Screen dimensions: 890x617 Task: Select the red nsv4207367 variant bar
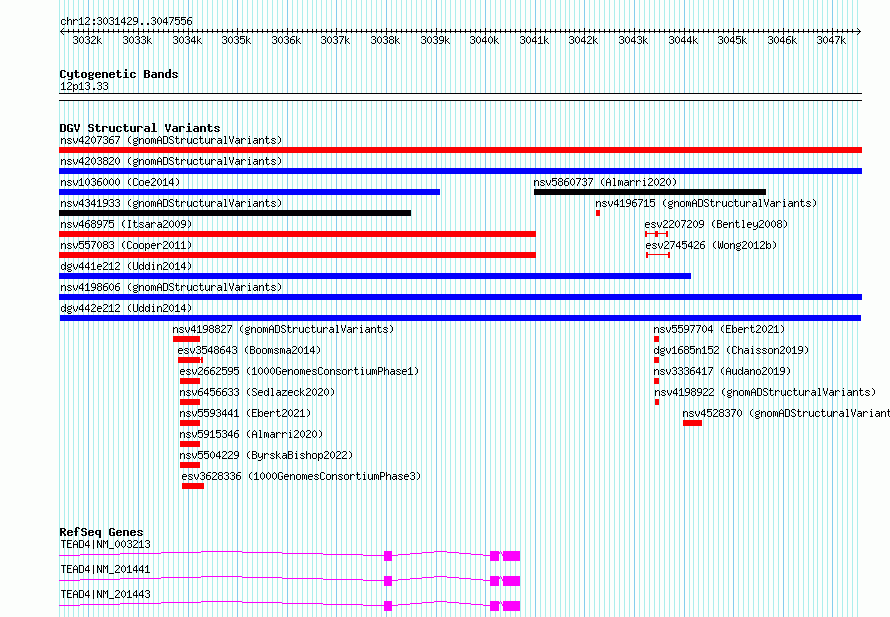tap(460, 150)
